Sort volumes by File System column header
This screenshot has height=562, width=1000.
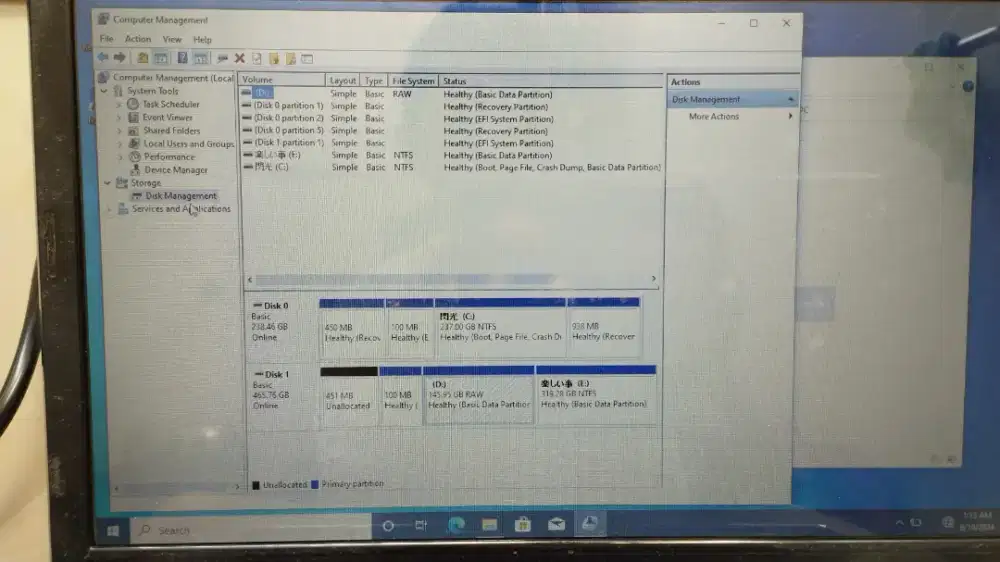(x=413, y=81)
